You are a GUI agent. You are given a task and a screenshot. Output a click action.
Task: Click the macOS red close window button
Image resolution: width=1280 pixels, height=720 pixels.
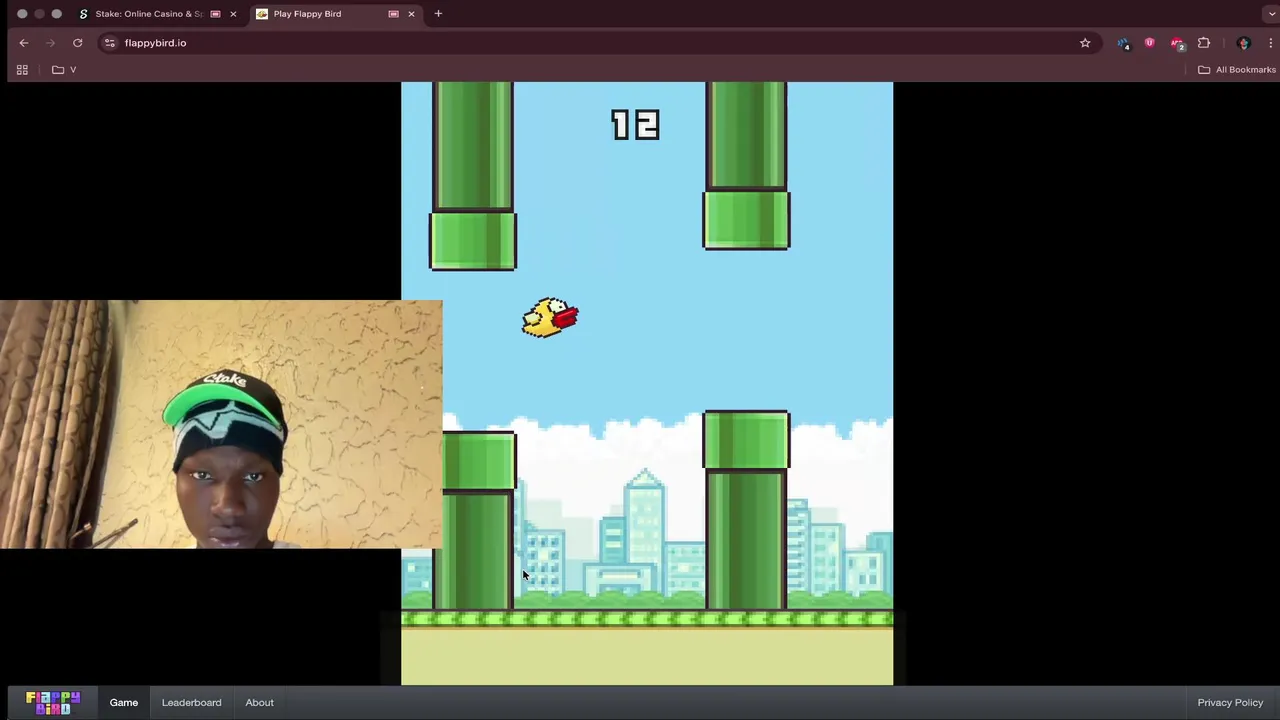(x=22, y=14)
